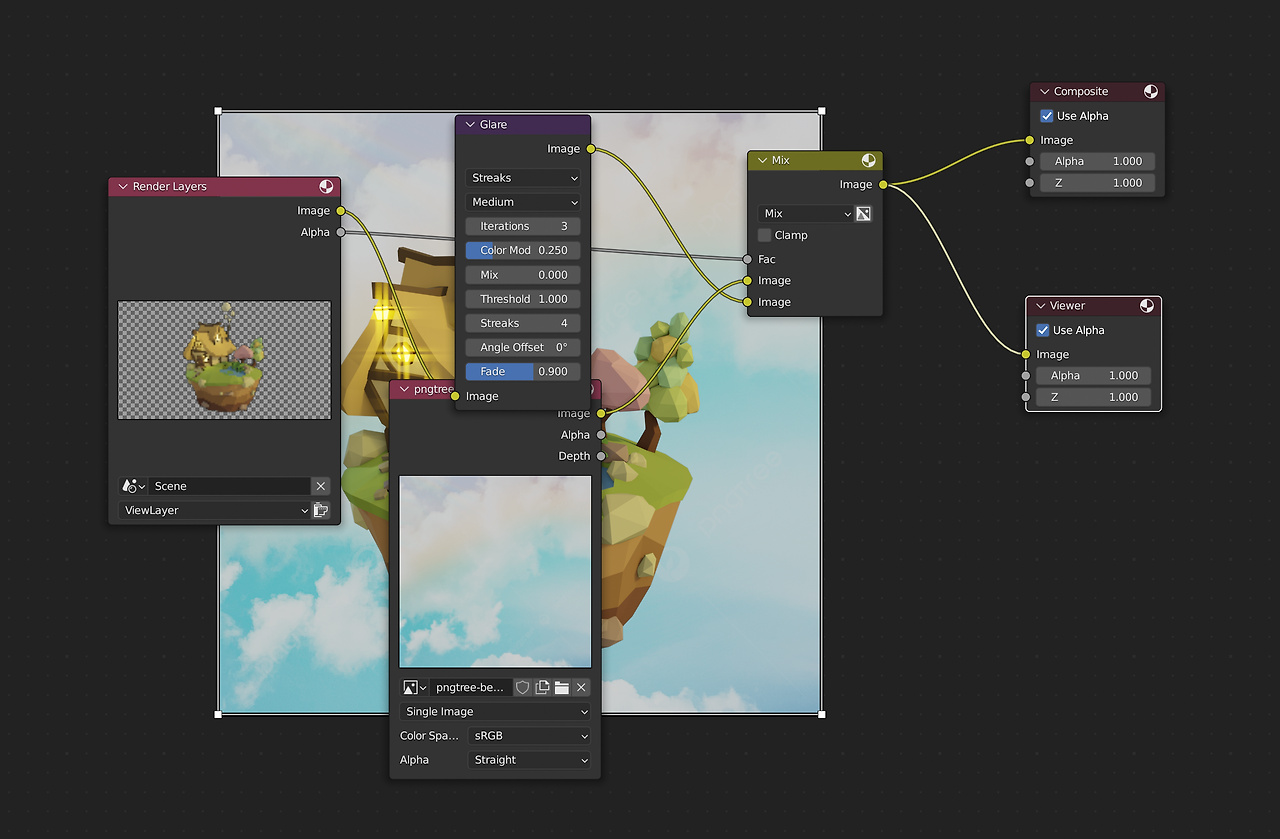Screen dimensions: 1280x839
Task: Open the image browse icon beside pngtree-be…
Action: pos(414,687)
